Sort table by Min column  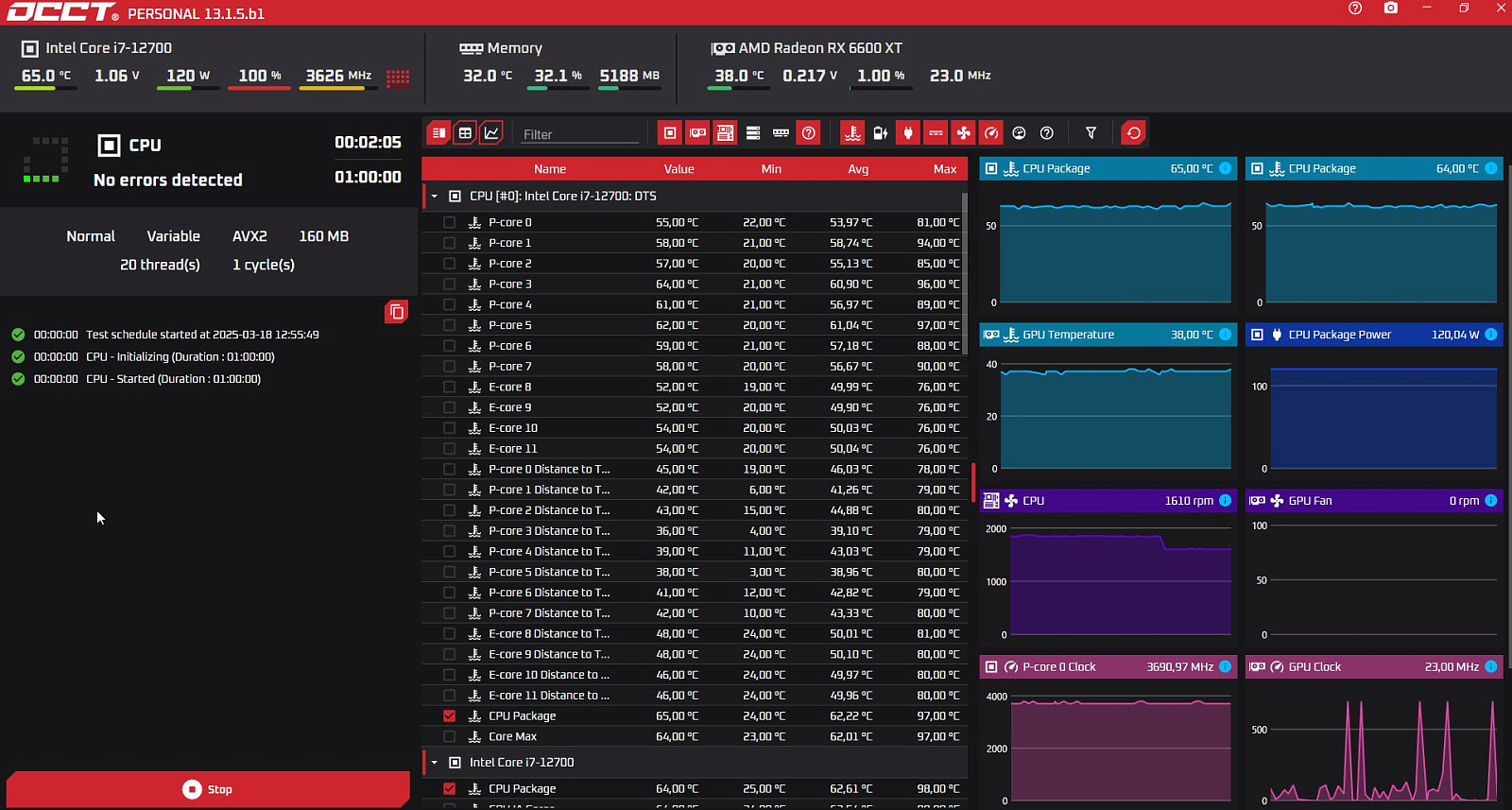click(771, 169)
